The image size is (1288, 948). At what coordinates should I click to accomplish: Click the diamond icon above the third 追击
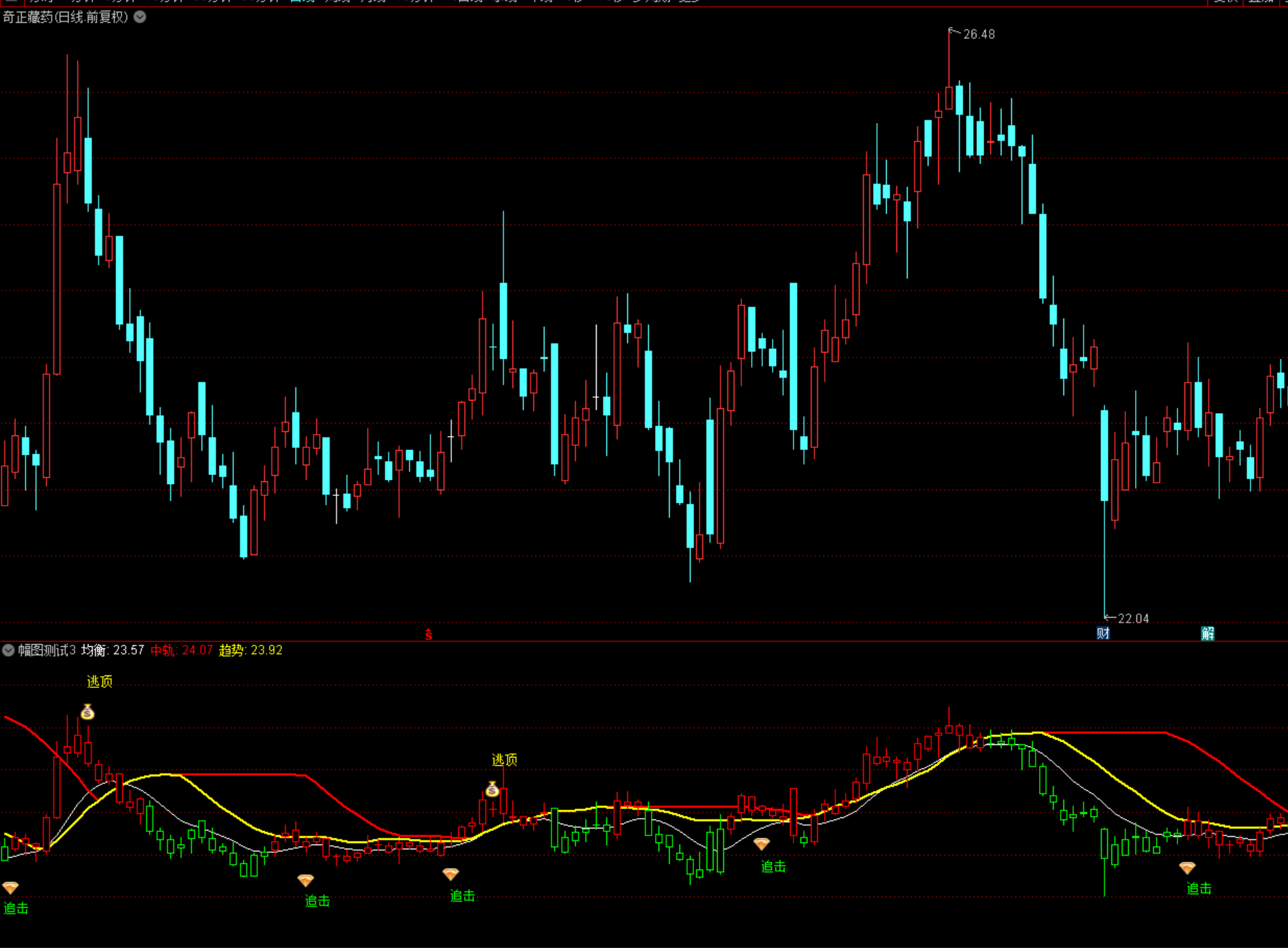click(451, 874)
